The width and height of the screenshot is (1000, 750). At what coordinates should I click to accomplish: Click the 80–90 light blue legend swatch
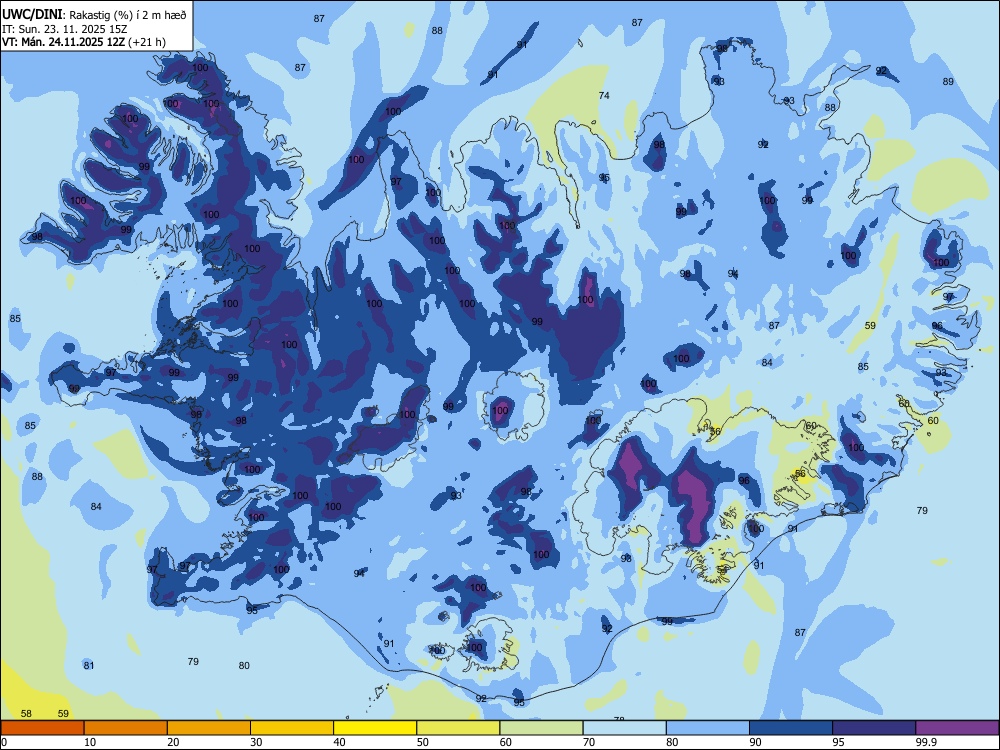tap(708, 728)
